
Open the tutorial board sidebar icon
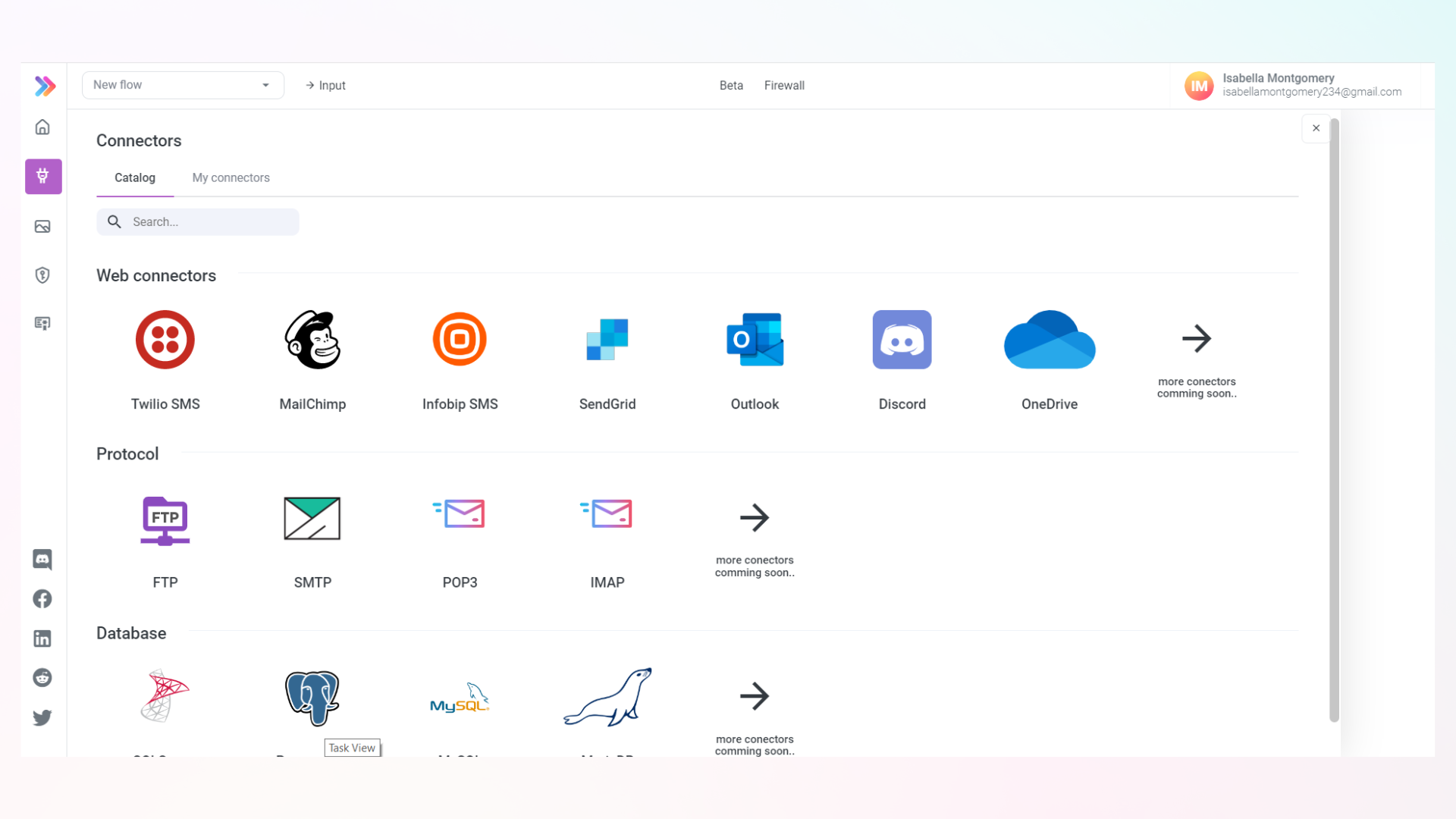[x=42, y=324]
